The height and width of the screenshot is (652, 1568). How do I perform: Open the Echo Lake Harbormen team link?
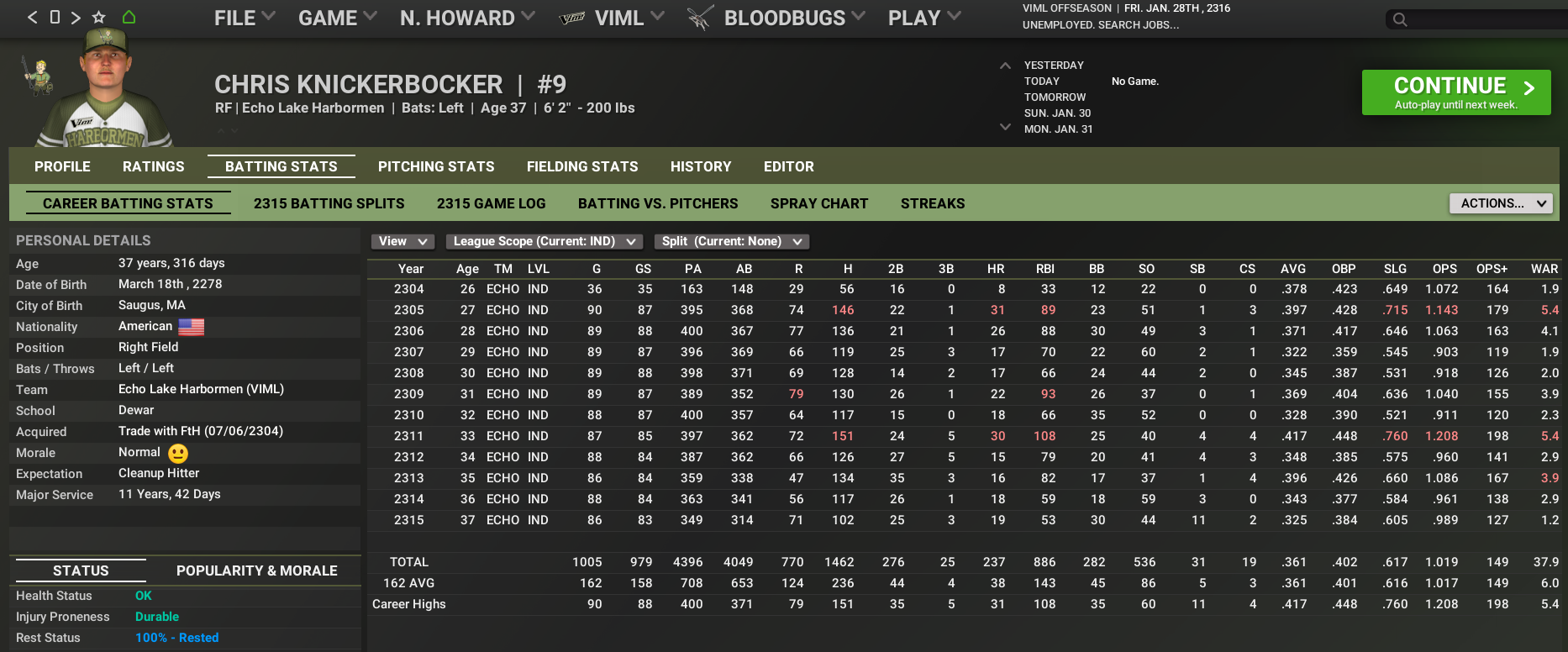pos(313,108)
